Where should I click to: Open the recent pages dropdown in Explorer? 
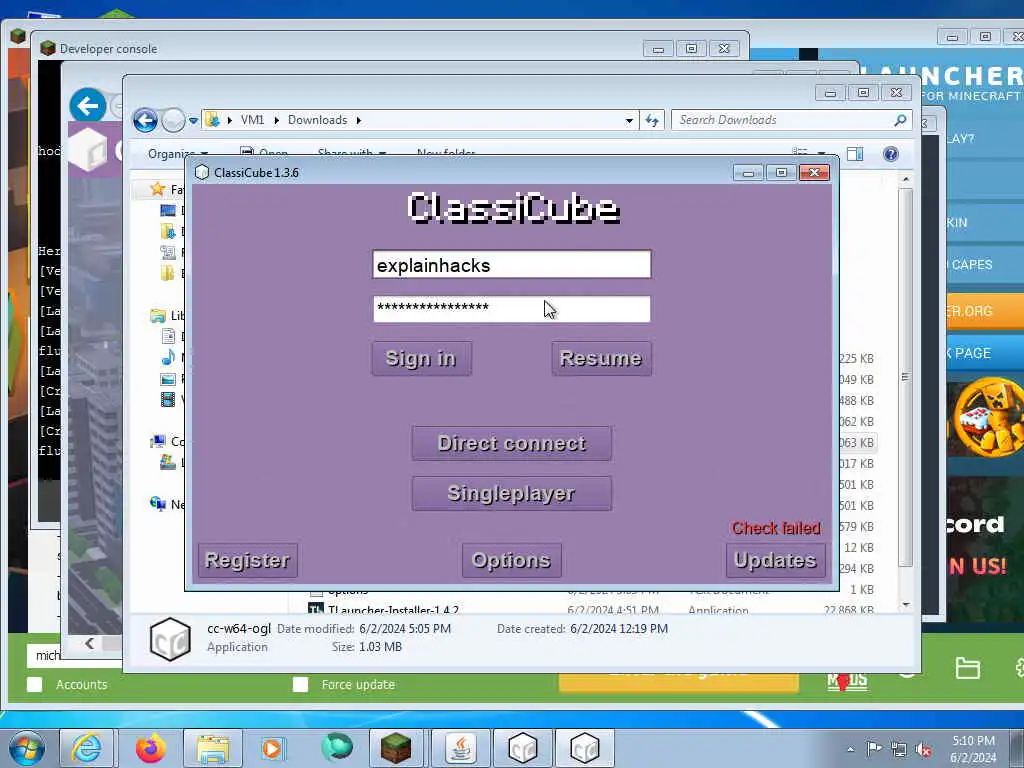pyautogui.click(x=193, y=121)
